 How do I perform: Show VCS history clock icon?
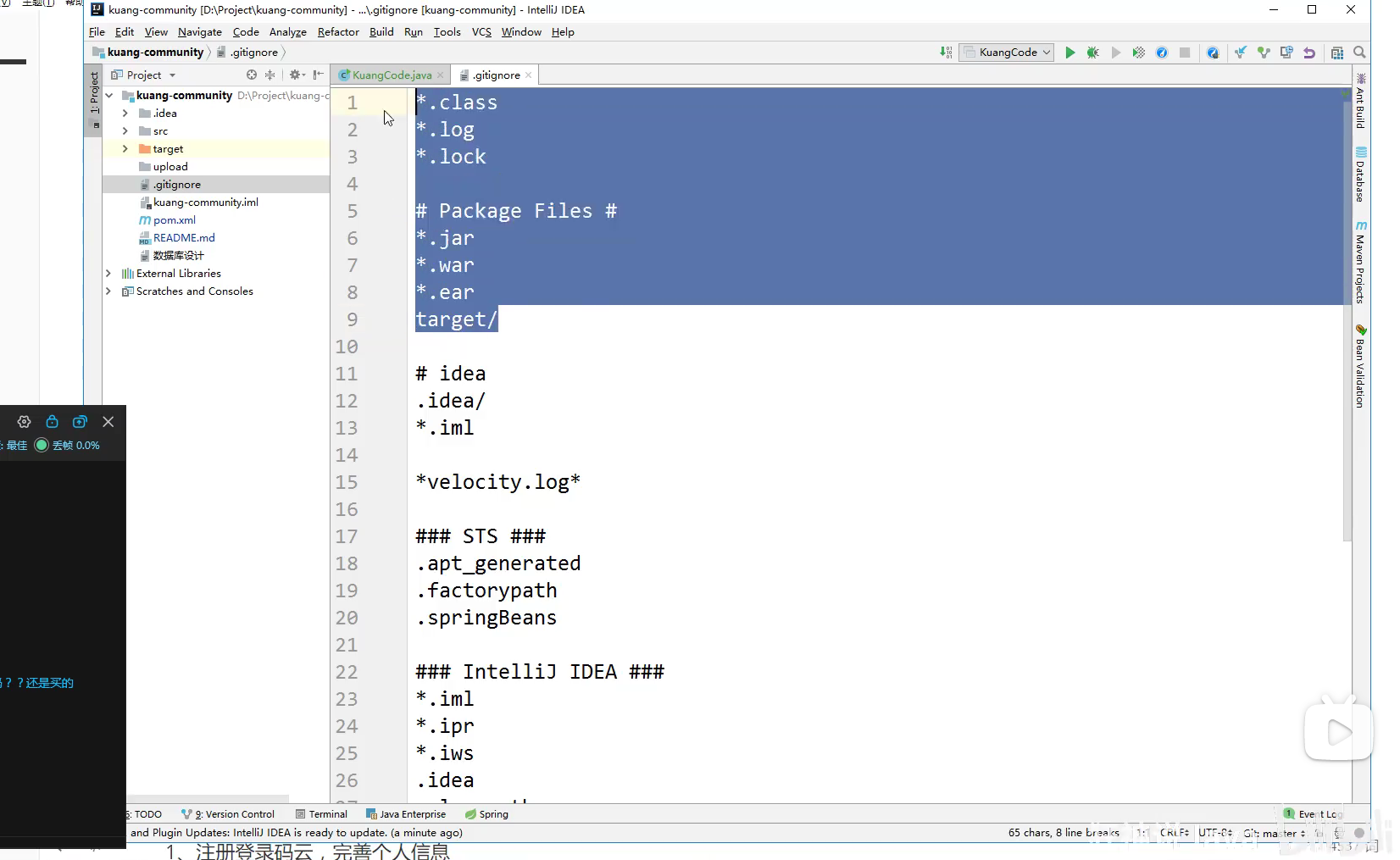[x=1286, y=53]
